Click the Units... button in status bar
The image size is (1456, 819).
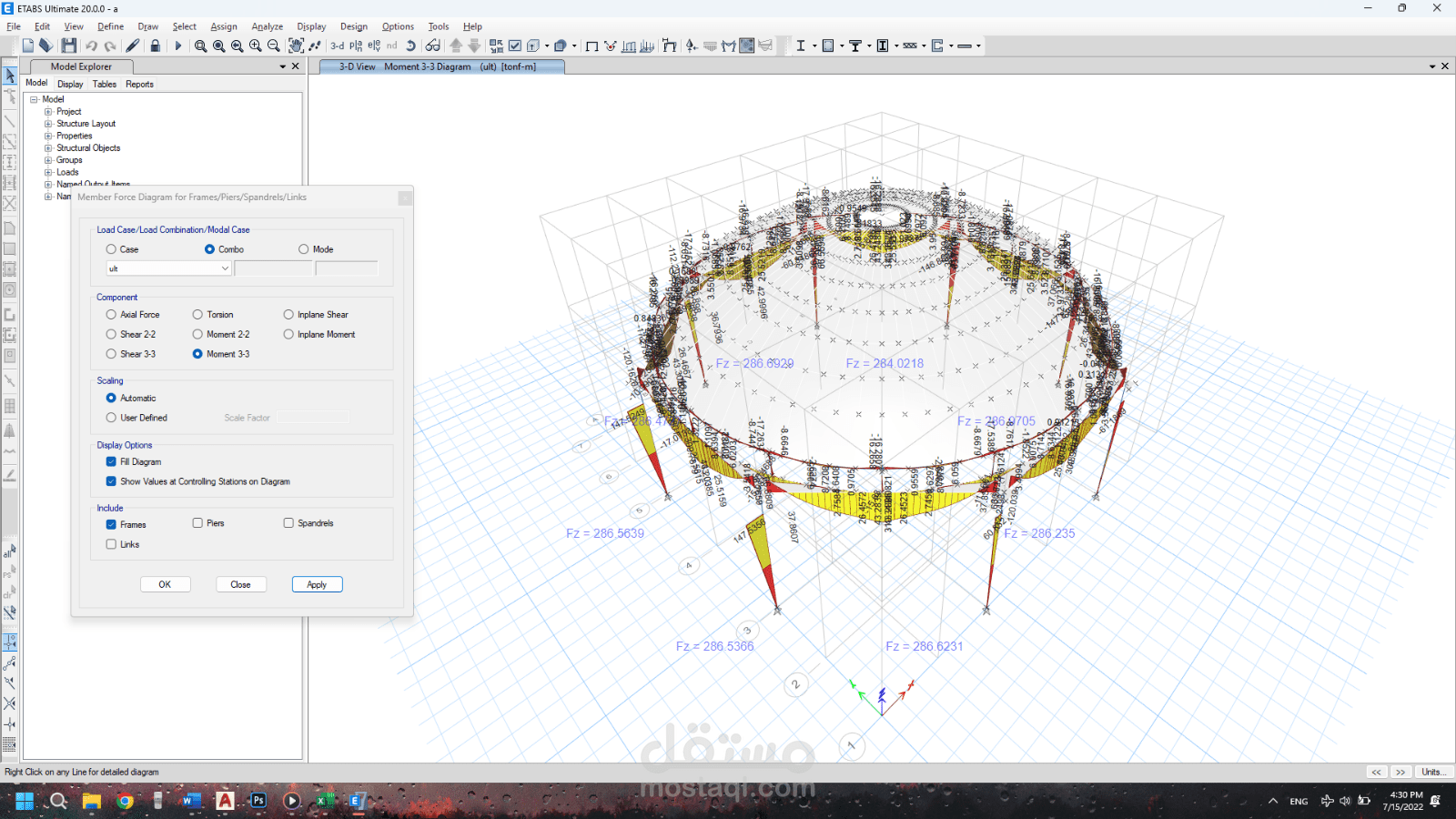click(1432, 772)
